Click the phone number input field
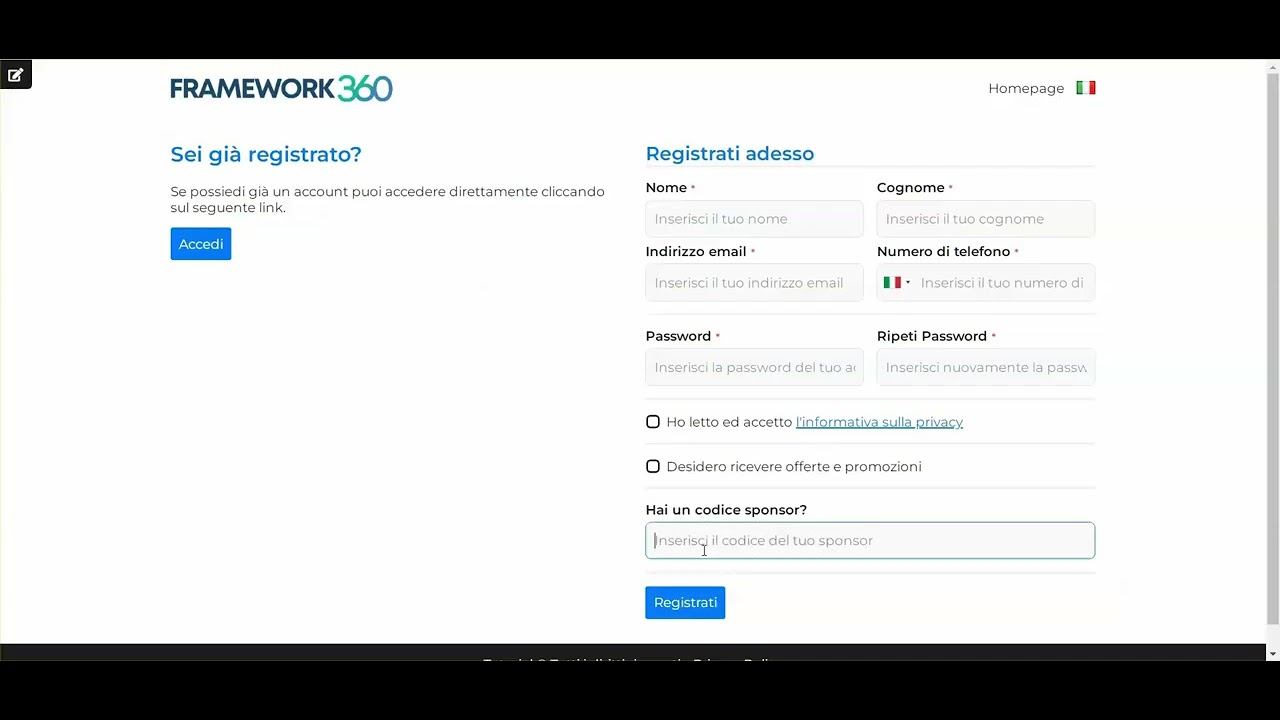This screenshot has height=720, width=1280. click(1003, 283)
